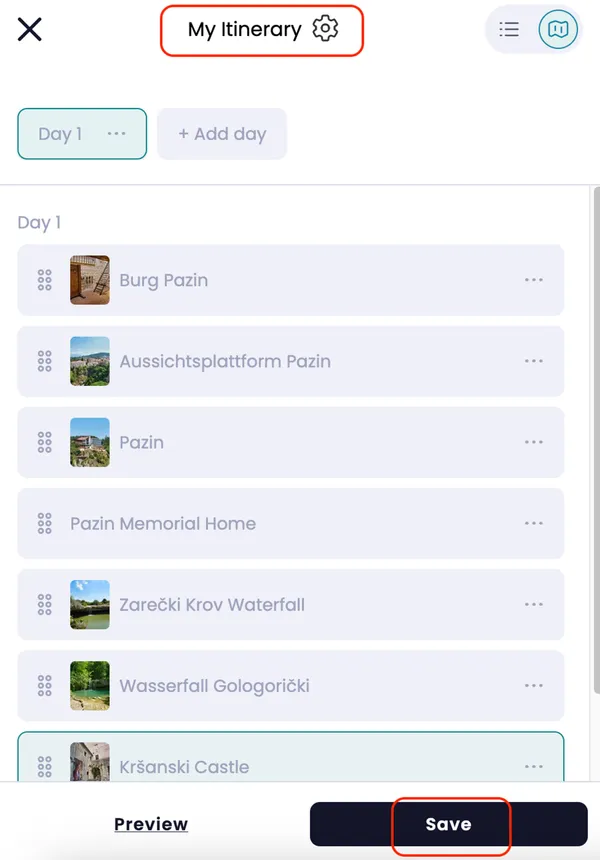
Task: Grab drag handle for Burg Pazin
Action: [44, 280]
